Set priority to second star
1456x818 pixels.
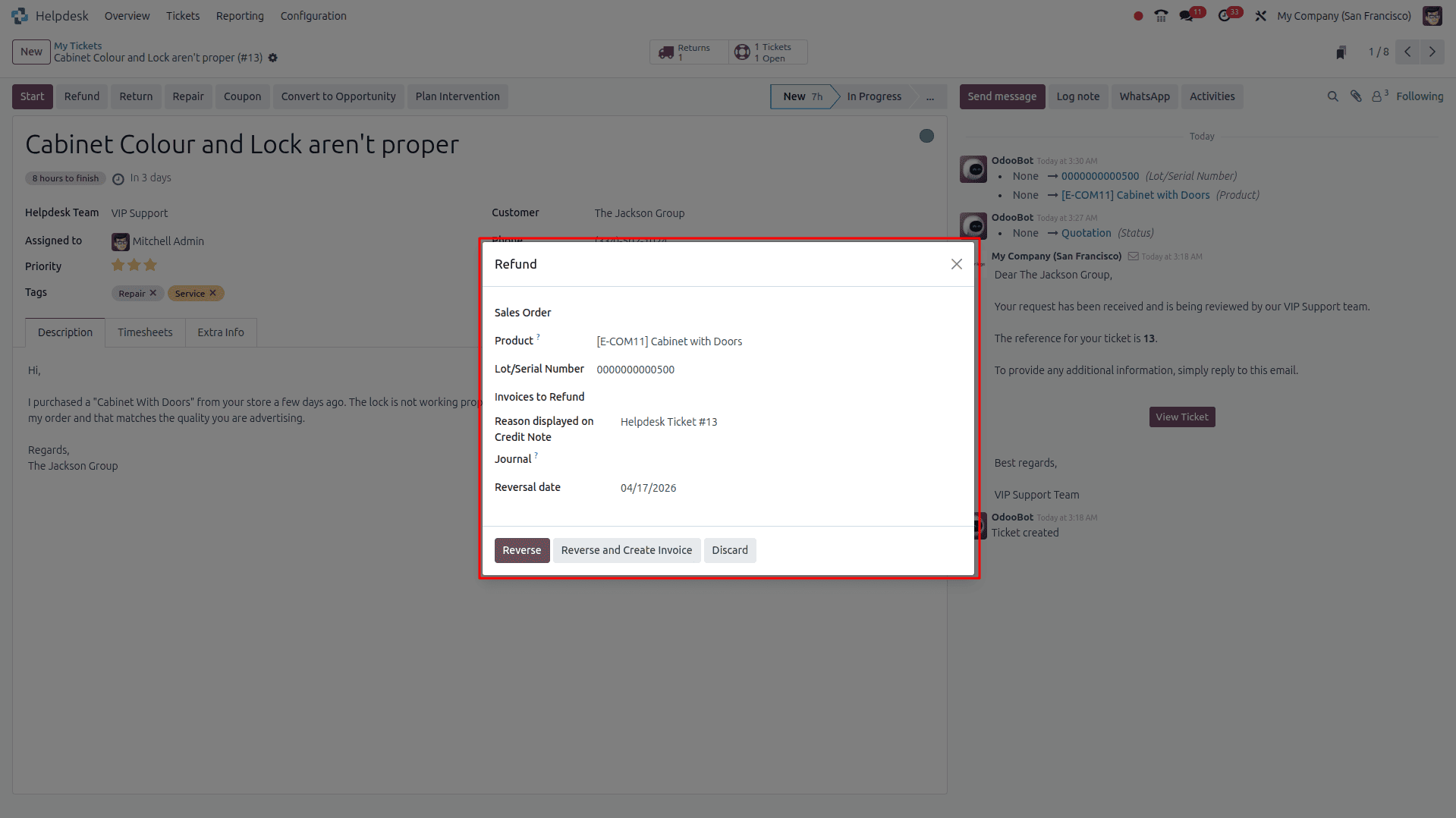pyautogui.click(x=134, y=265)
